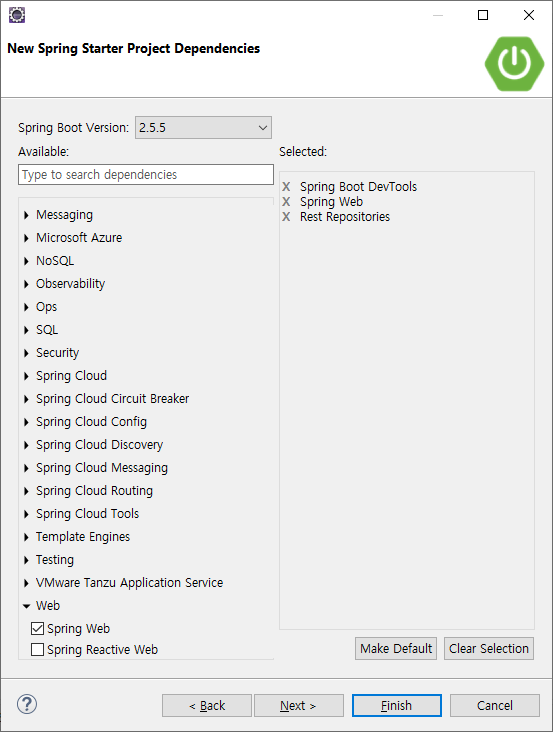Expand the Spring Cloud category
The height and width of the screenshot is (732, 553).
(26, 376)
